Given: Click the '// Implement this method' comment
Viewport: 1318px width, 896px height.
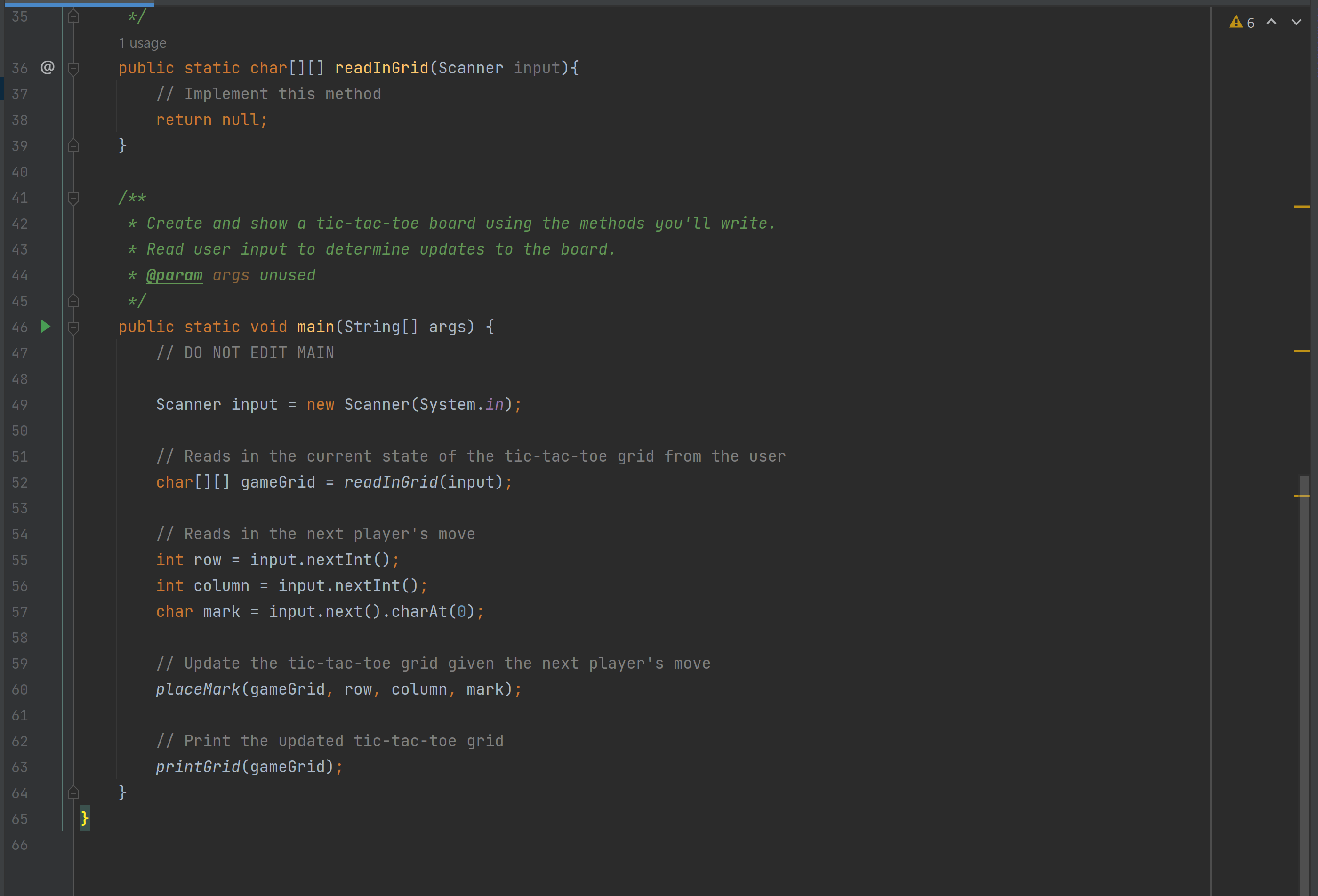Looking at the screenshot, I should tap(268, 94).
